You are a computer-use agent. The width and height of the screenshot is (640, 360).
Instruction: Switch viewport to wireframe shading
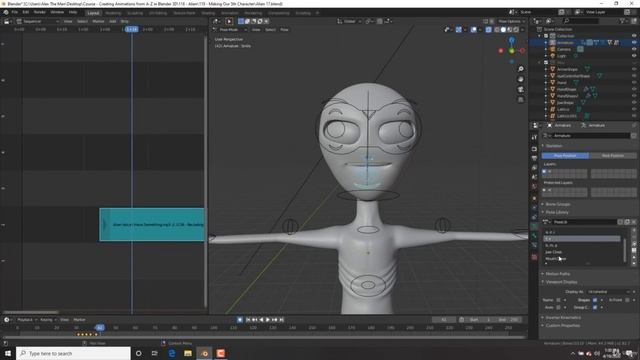point(497,30)
